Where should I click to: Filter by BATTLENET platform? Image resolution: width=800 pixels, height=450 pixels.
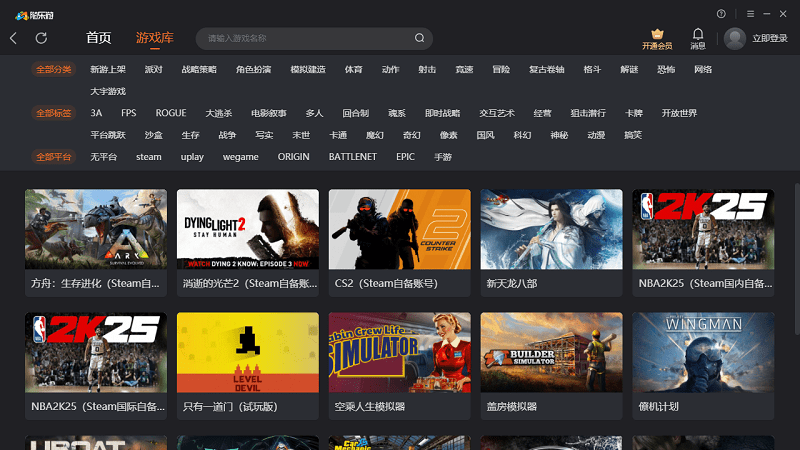click(353, 157)
